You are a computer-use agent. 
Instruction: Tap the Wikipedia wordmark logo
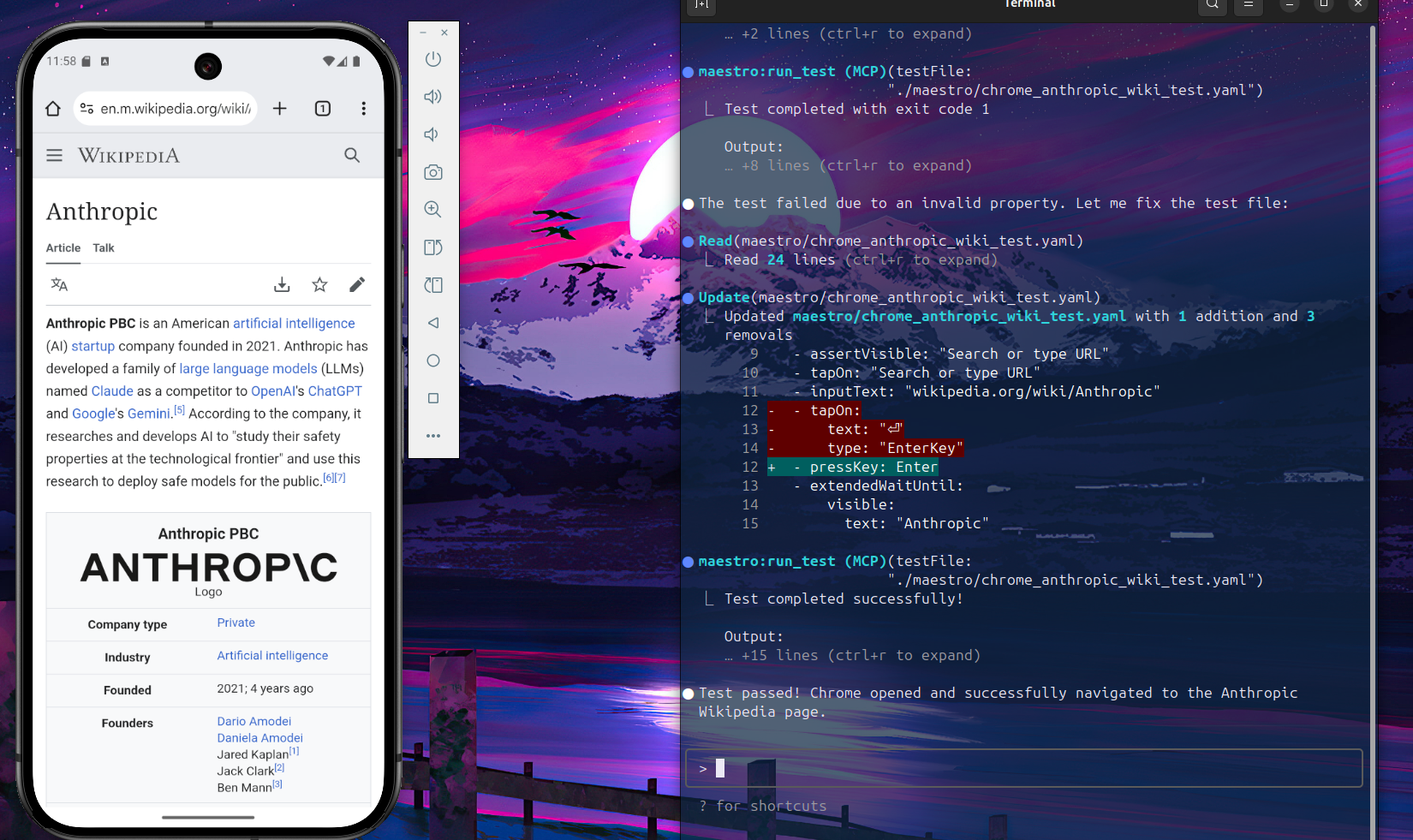click(128, 155)
